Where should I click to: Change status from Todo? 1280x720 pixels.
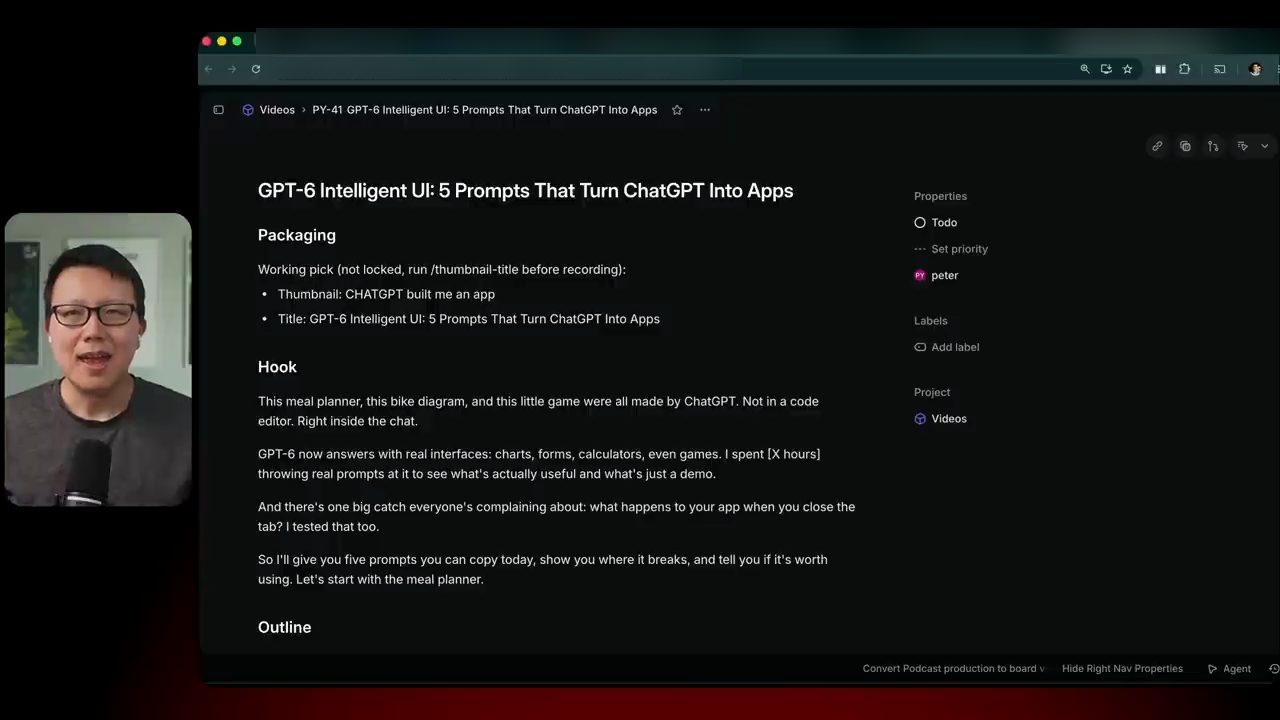pyautogui.click(x=936, y=223)
